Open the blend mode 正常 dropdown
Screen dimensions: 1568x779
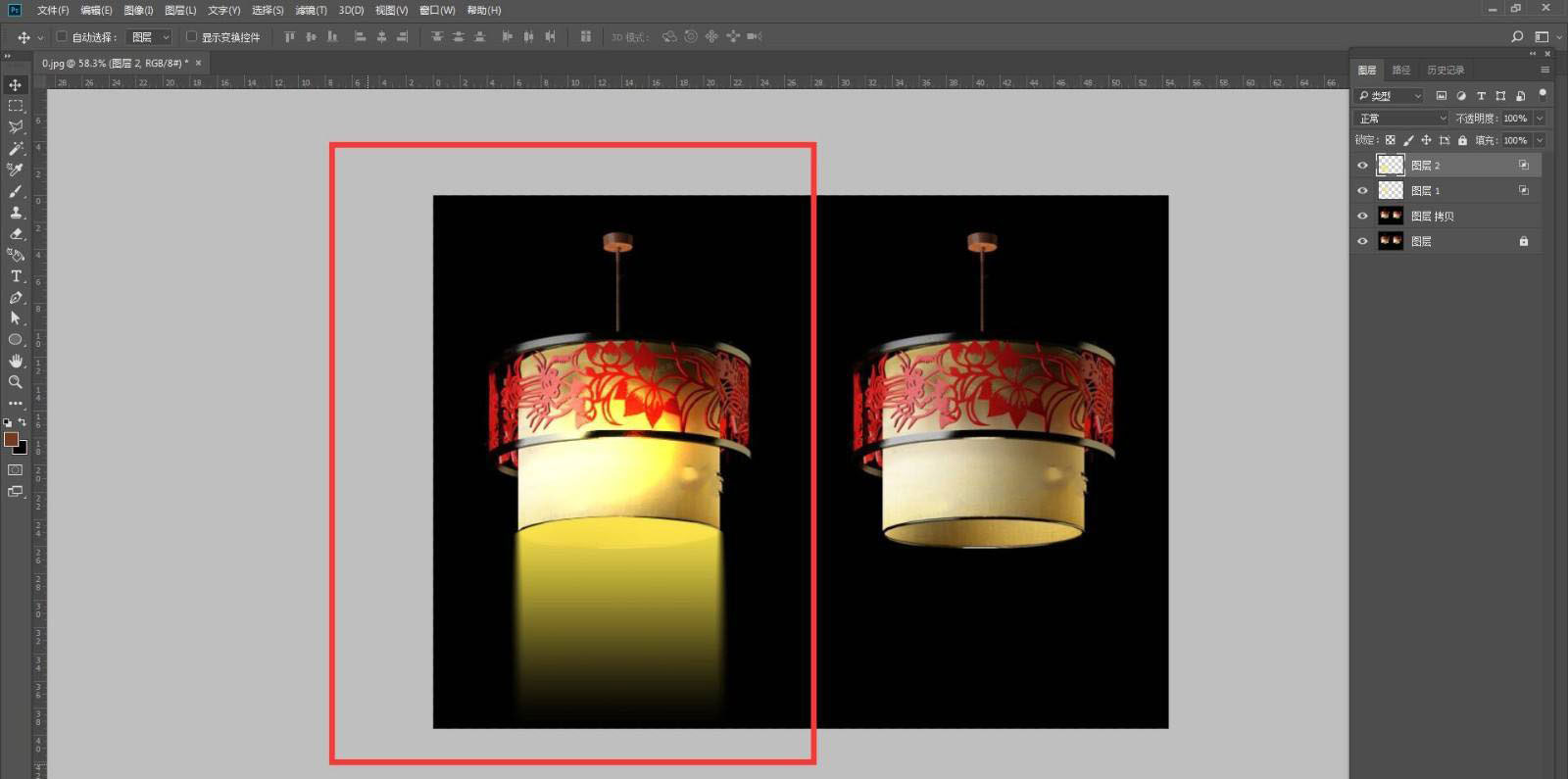[x=1401, y=118]
